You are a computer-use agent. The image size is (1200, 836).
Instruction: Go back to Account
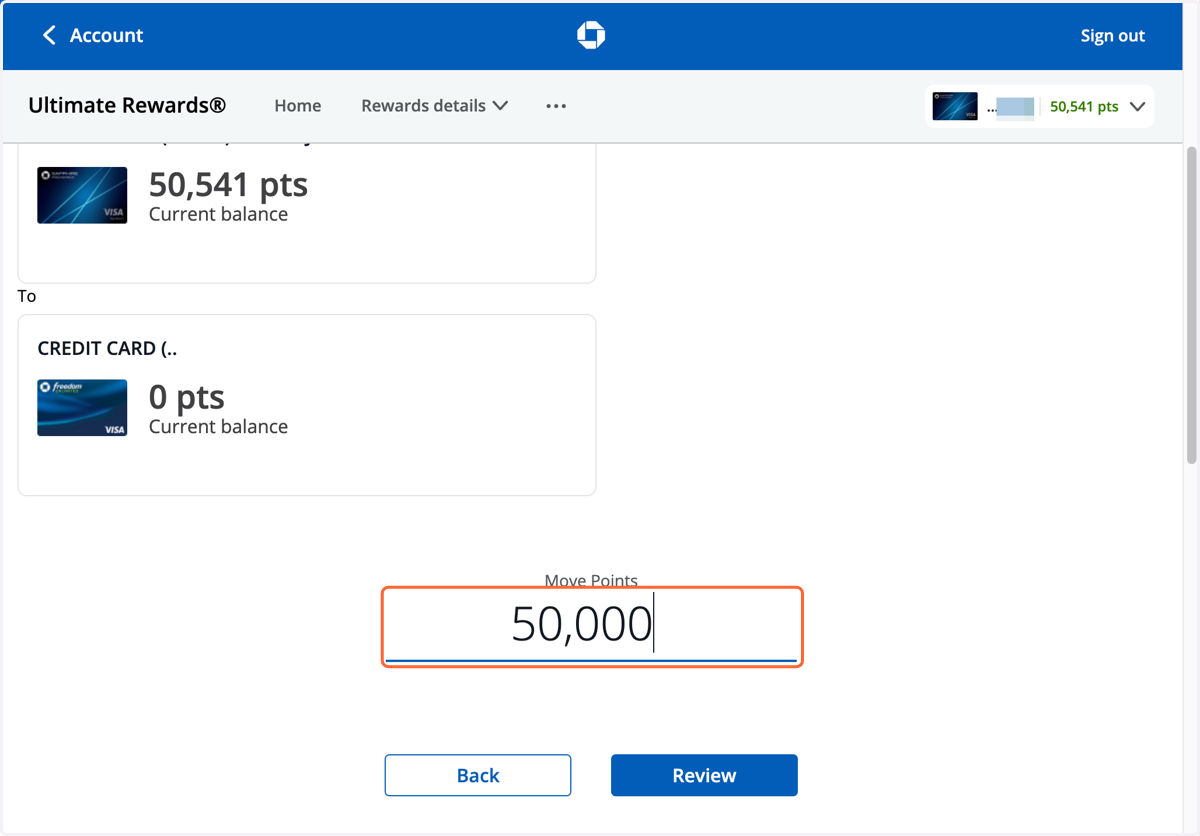92,35
